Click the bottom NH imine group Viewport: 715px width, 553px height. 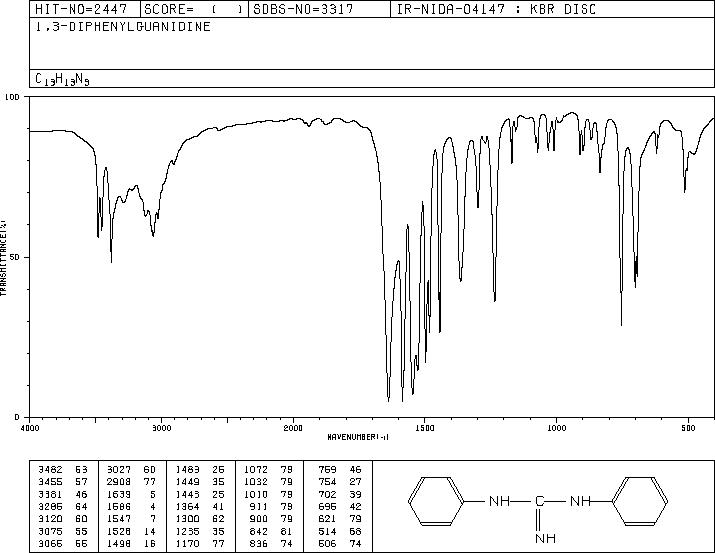[x=545, y=538]
